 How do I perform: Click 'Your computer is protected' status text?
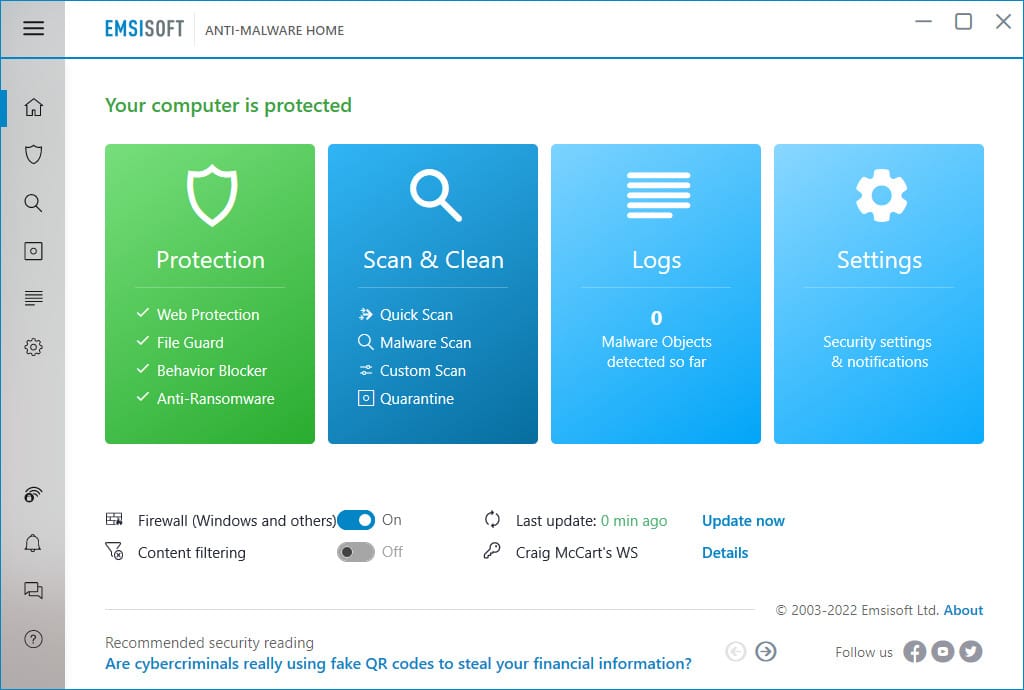[229, 106]
